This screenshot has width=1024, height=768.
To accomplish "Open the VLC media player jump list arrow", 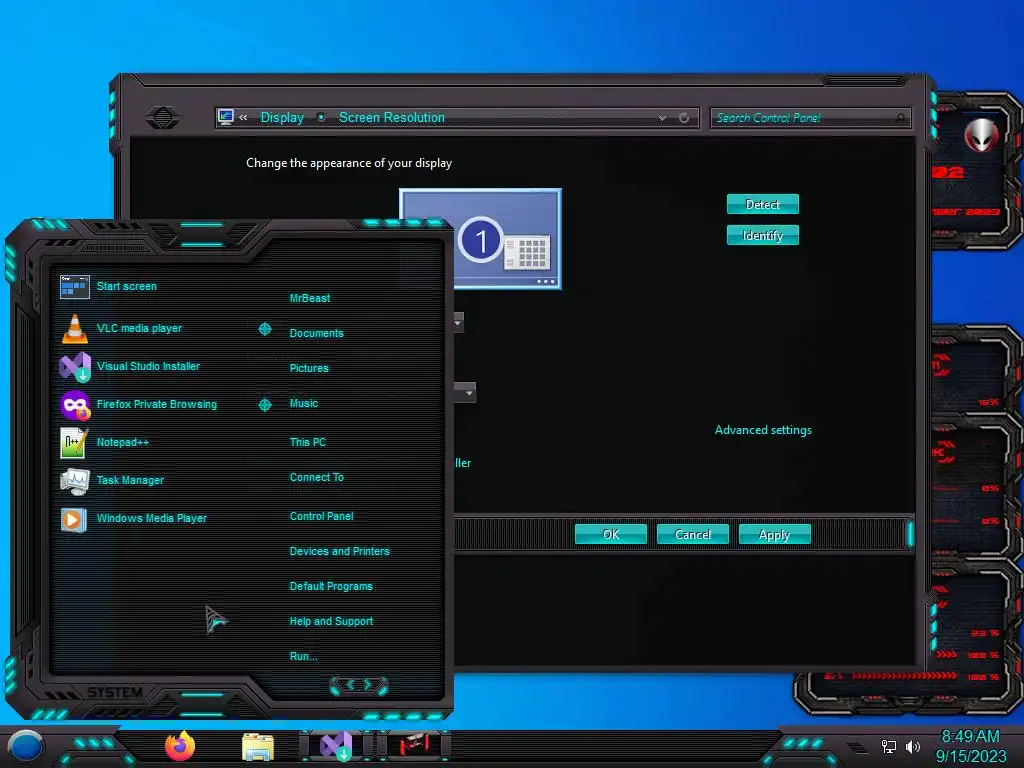I will 265,329.
